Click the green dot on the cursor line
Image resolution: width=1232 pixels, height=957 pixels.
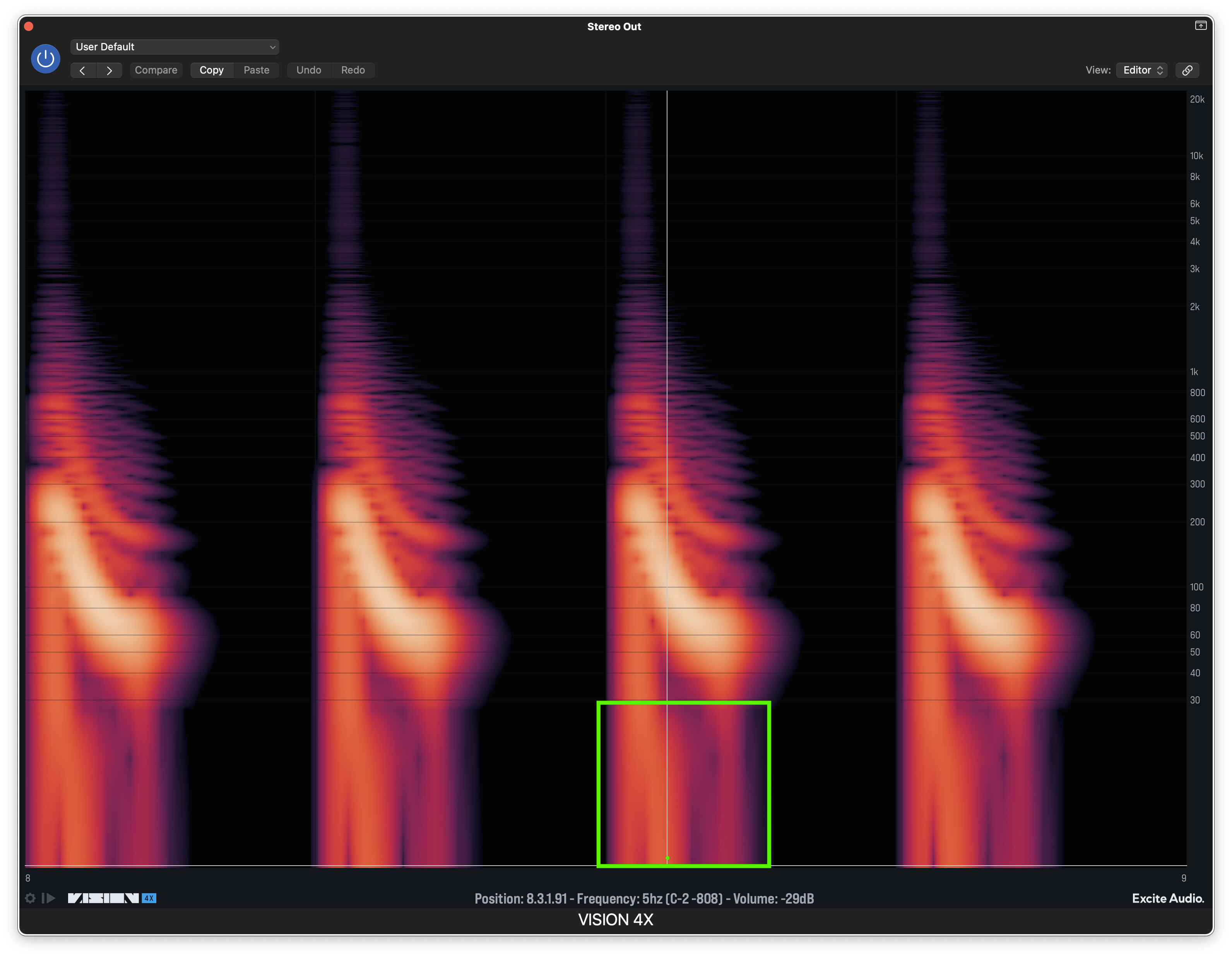tap(667, 858)
